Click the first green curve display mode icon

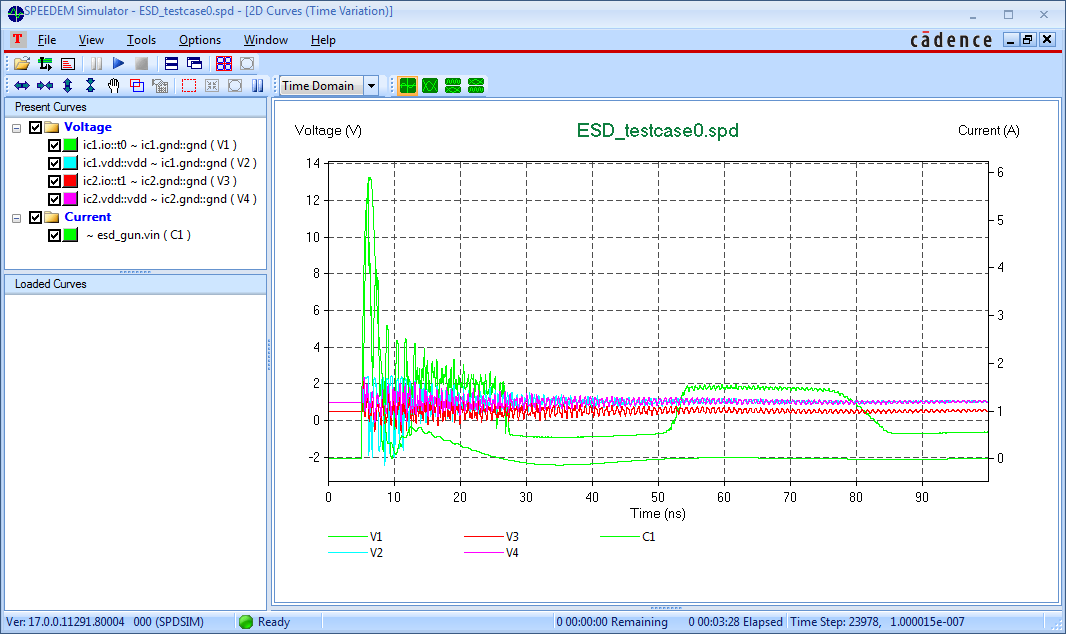point(407,86)
